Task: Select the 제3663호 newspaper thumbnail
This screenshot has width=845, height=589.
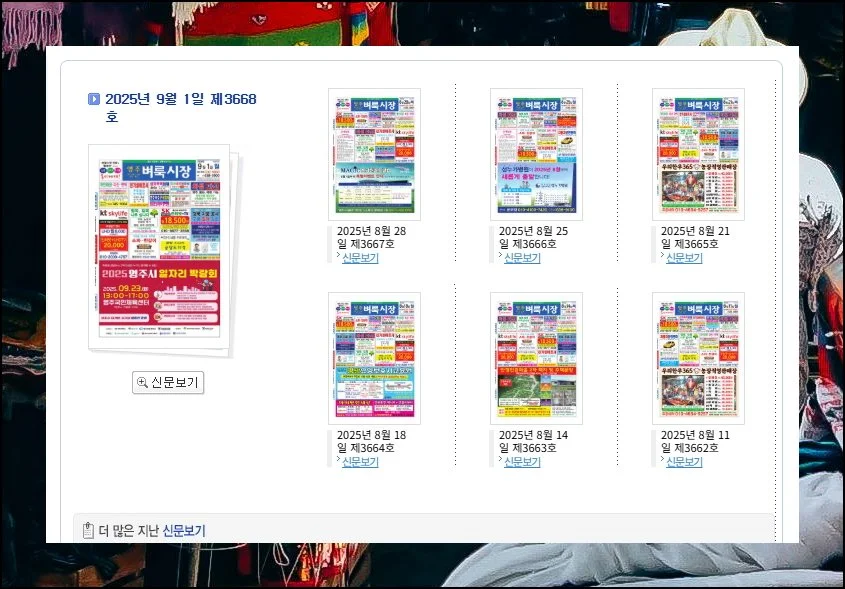Action: point(536,358)
